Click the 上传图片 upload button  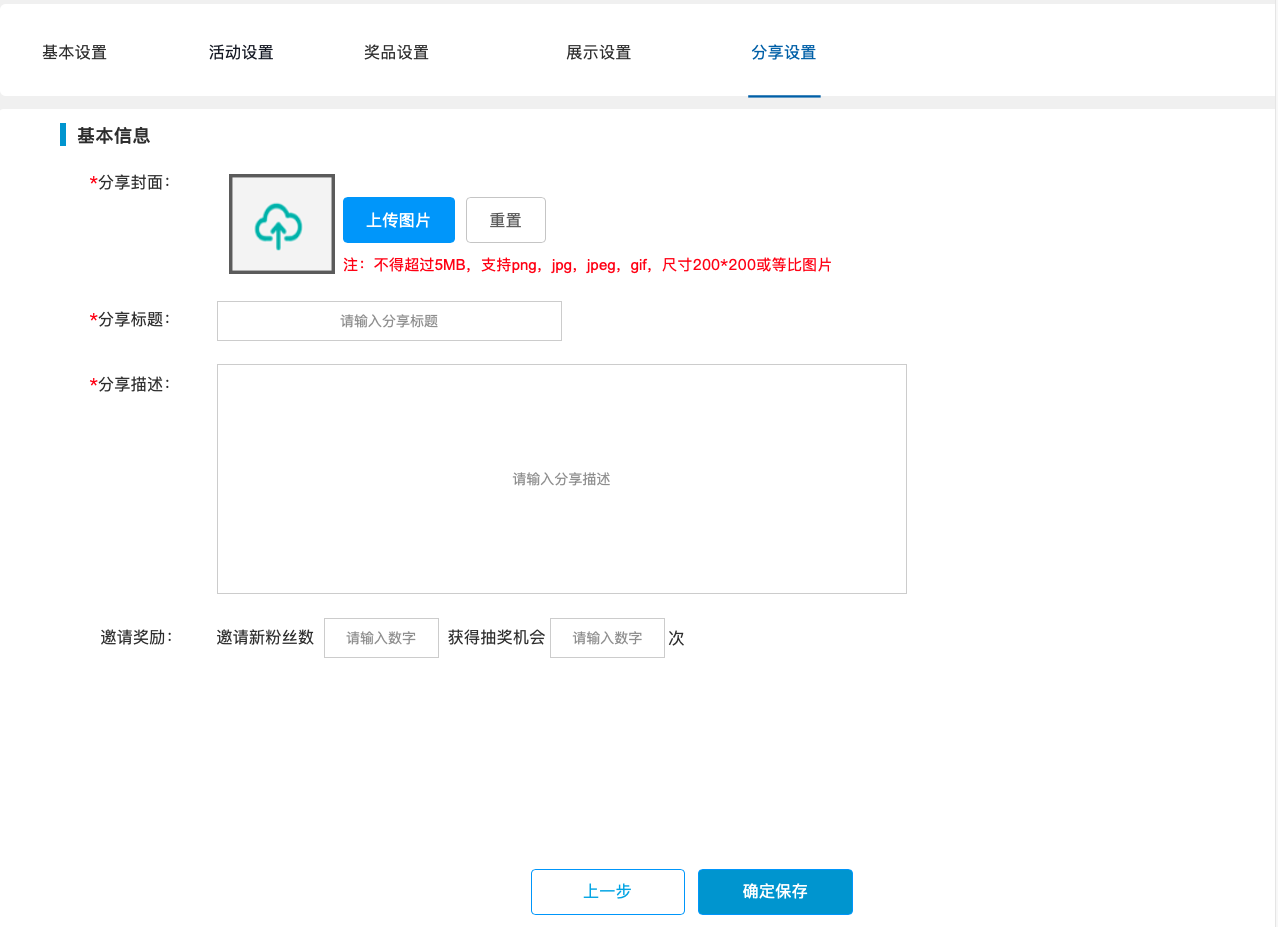point(399,219)
